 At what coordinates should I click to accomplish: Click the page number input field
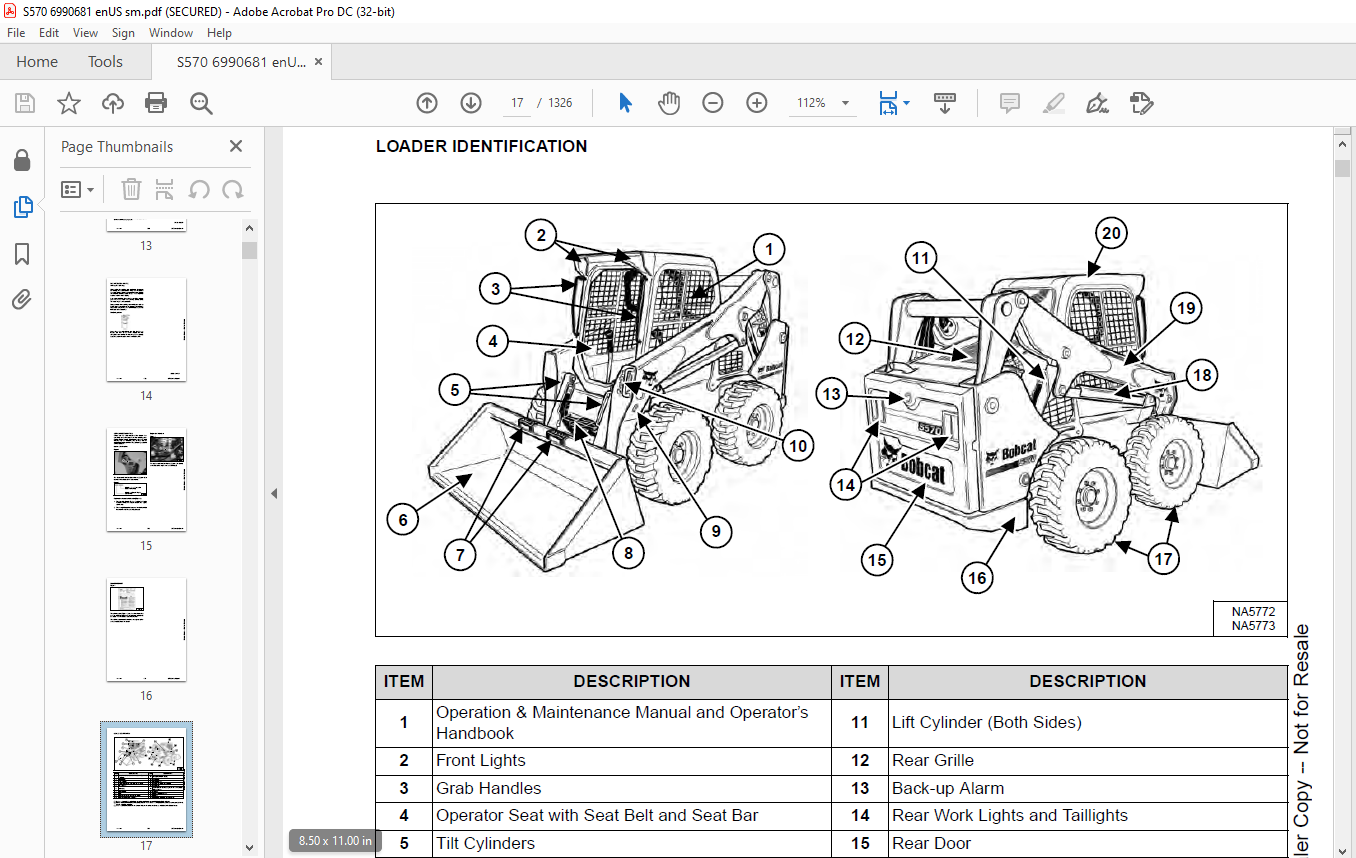coord(517,103)
